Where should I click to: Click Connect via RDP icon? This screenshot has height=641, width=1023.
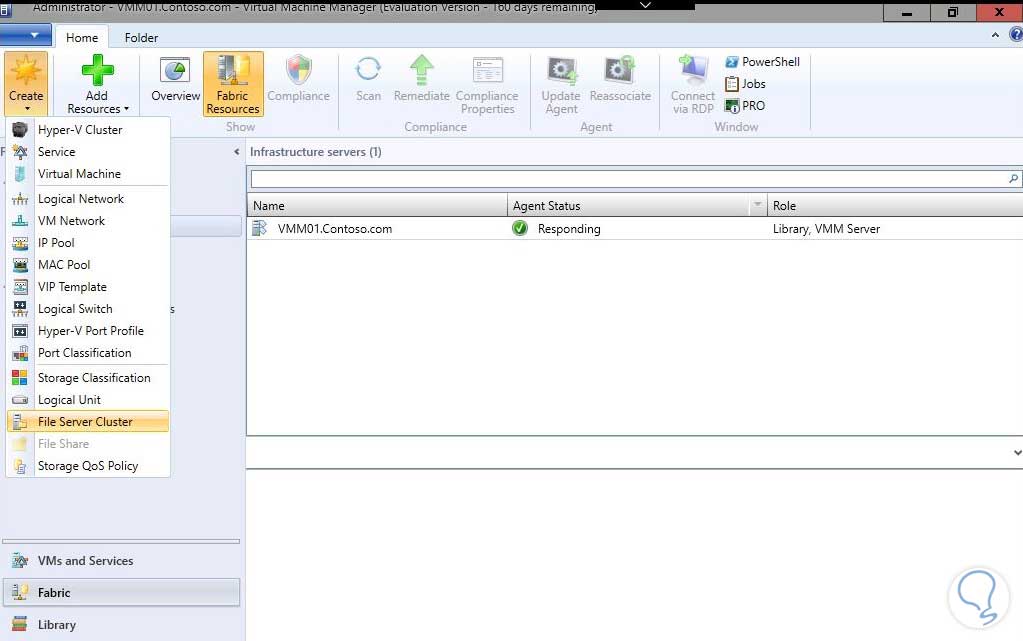pos(693,70)
